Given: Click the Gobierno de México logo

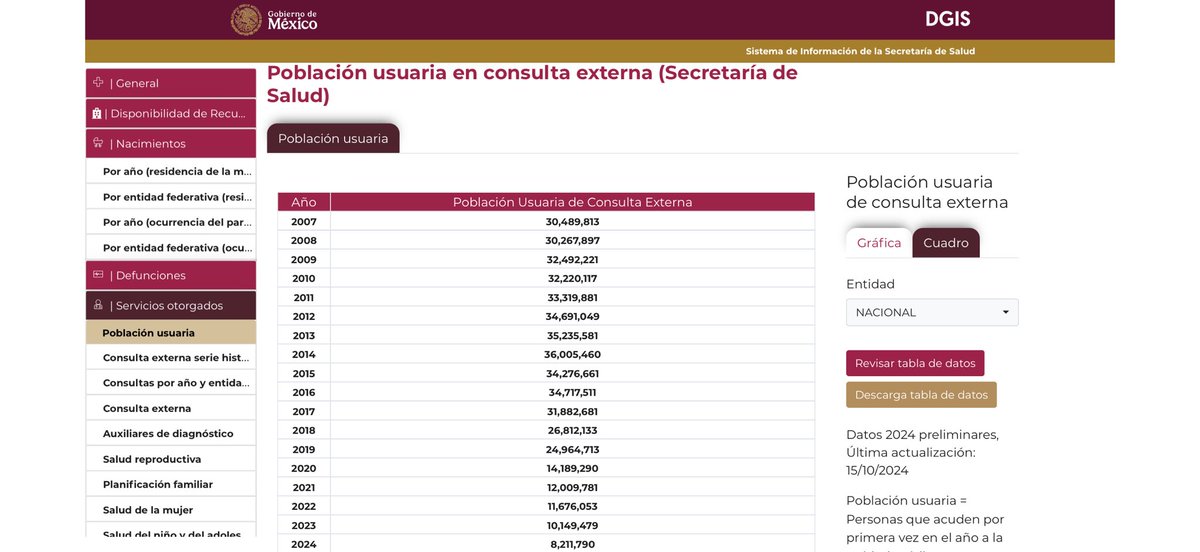Looking at the screenshot, I should (274, 20).
